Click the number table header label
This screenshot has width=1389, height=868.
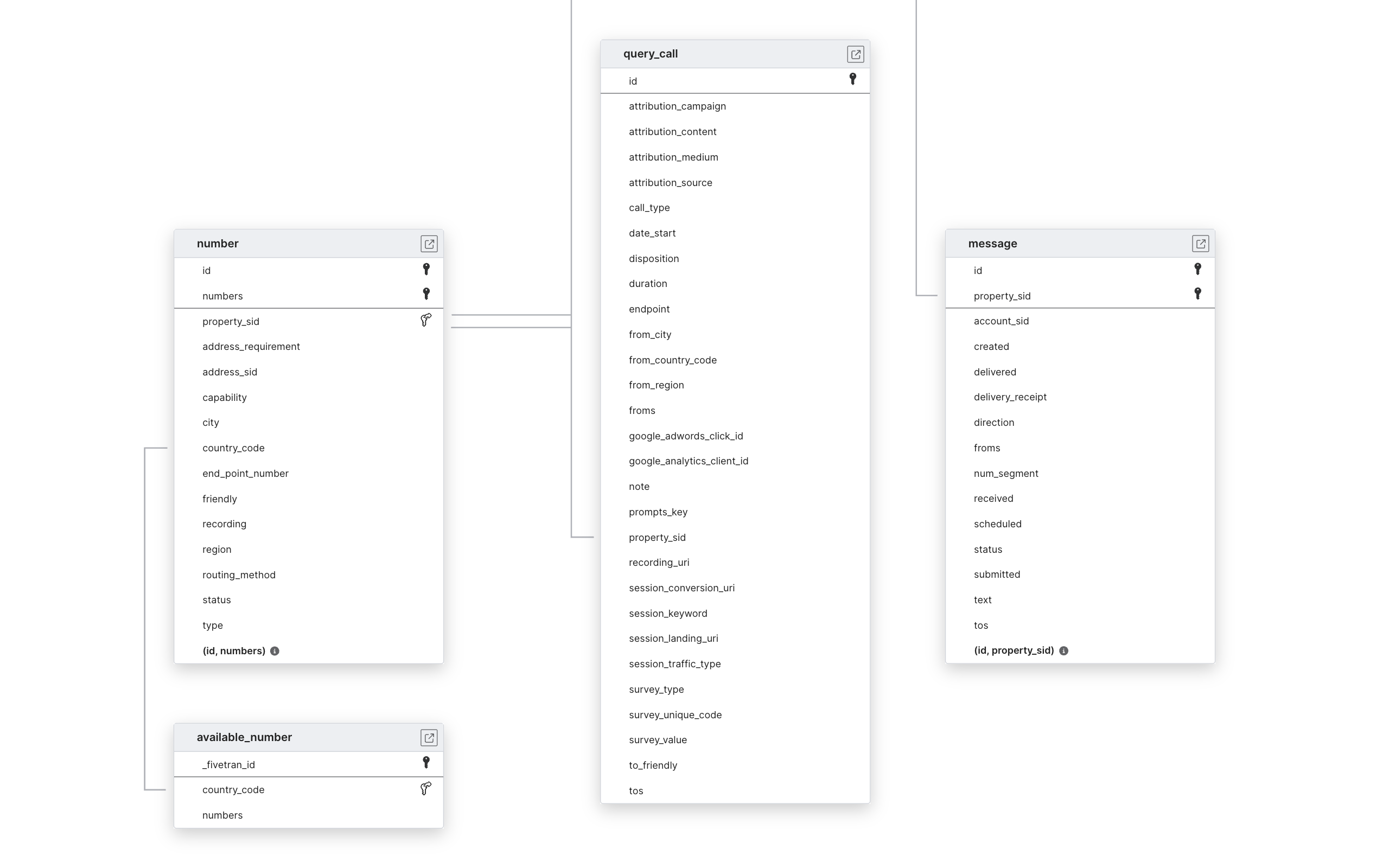(x=217, y=243)
